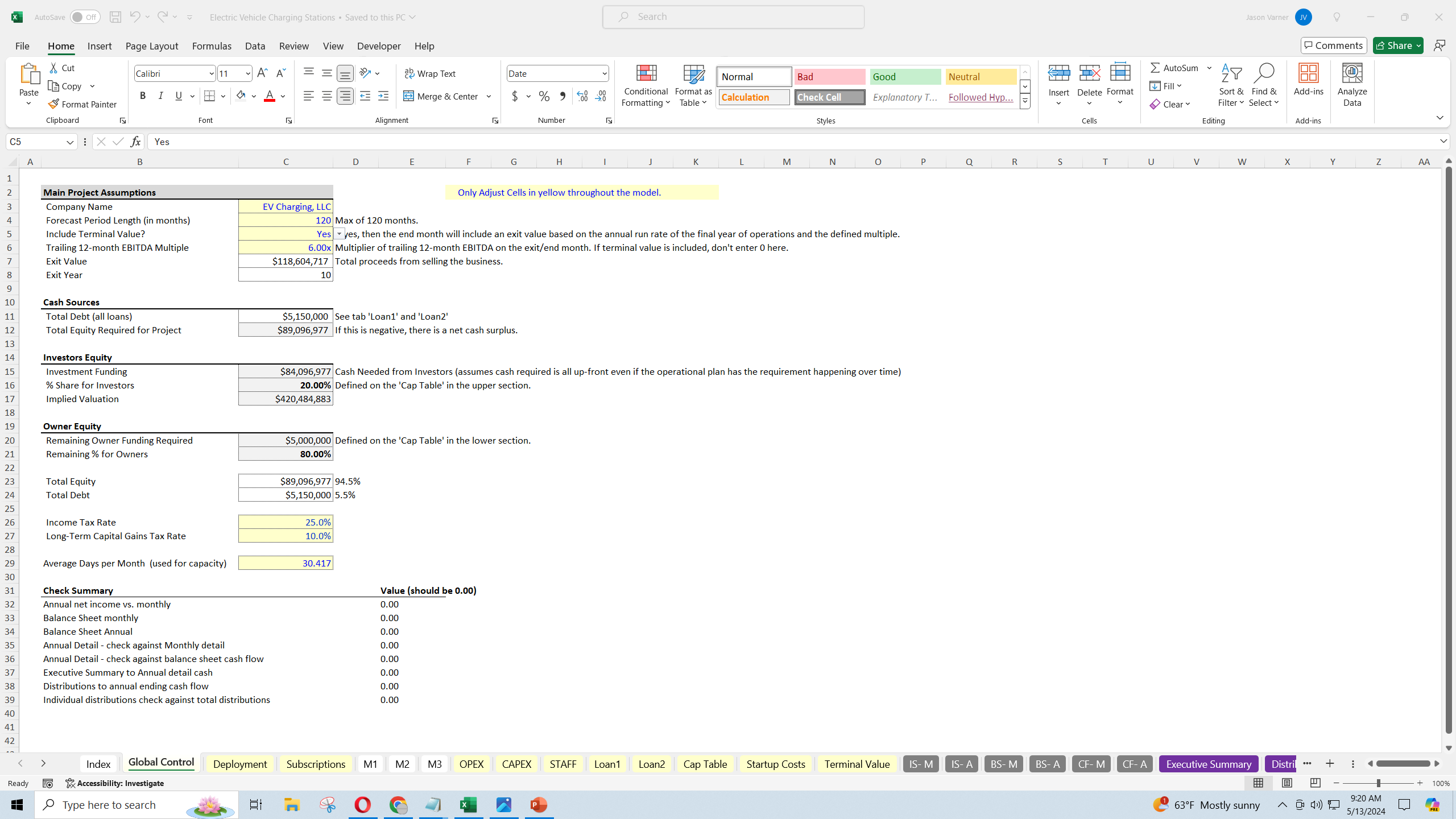Toggle Italic formatting

click(161, 96)
